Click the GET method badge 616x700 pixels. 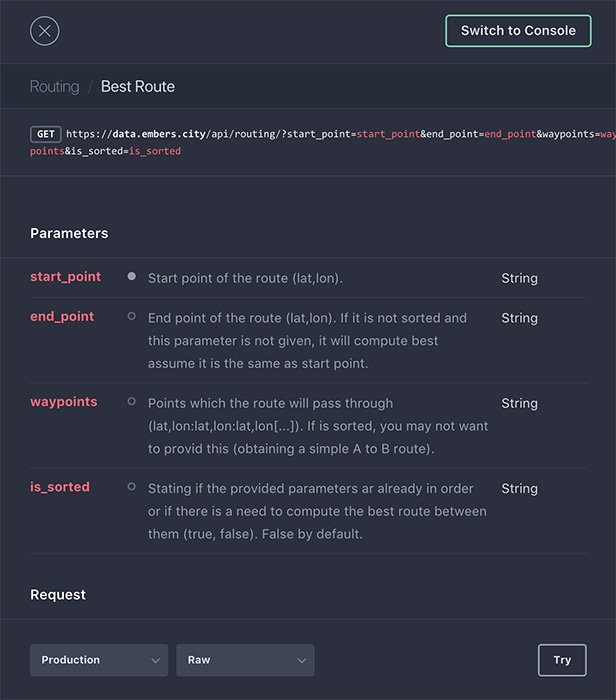point(46,134)
